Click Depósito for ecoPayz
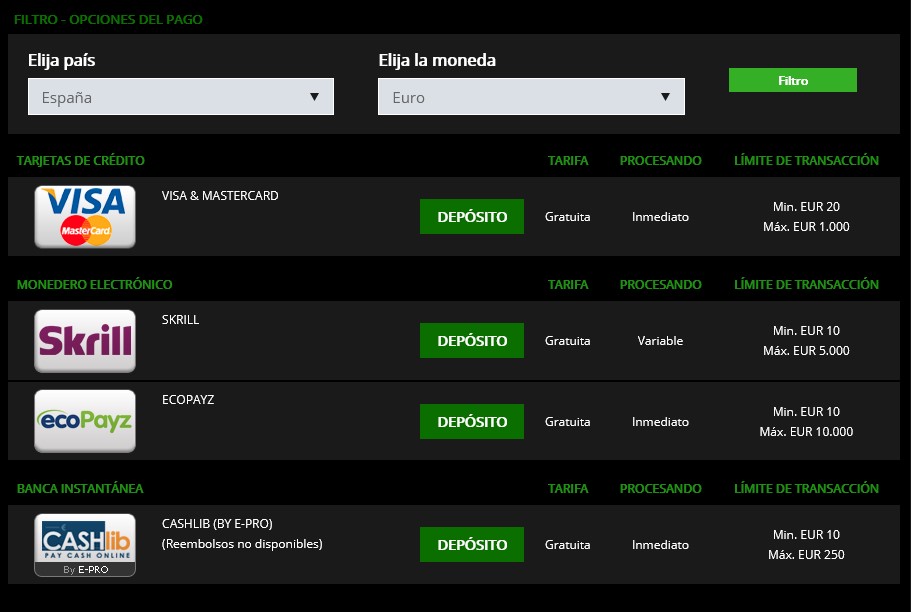This screenshot has height=612, width=911. (x=472, y=421)
